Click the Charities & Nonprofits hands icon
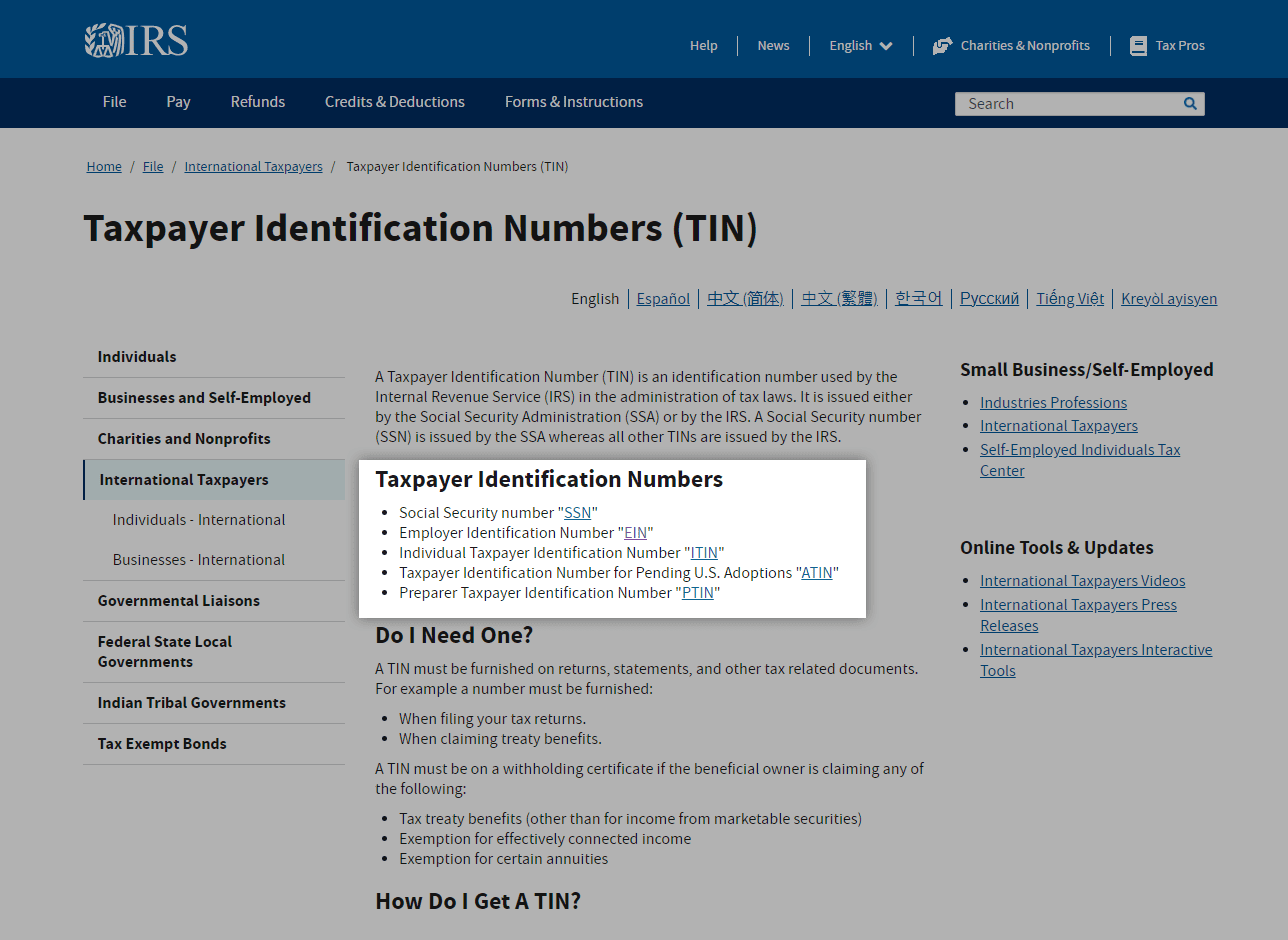This screenshot has height=940, width=1288. pyautogui.click(x=942, y=46)
